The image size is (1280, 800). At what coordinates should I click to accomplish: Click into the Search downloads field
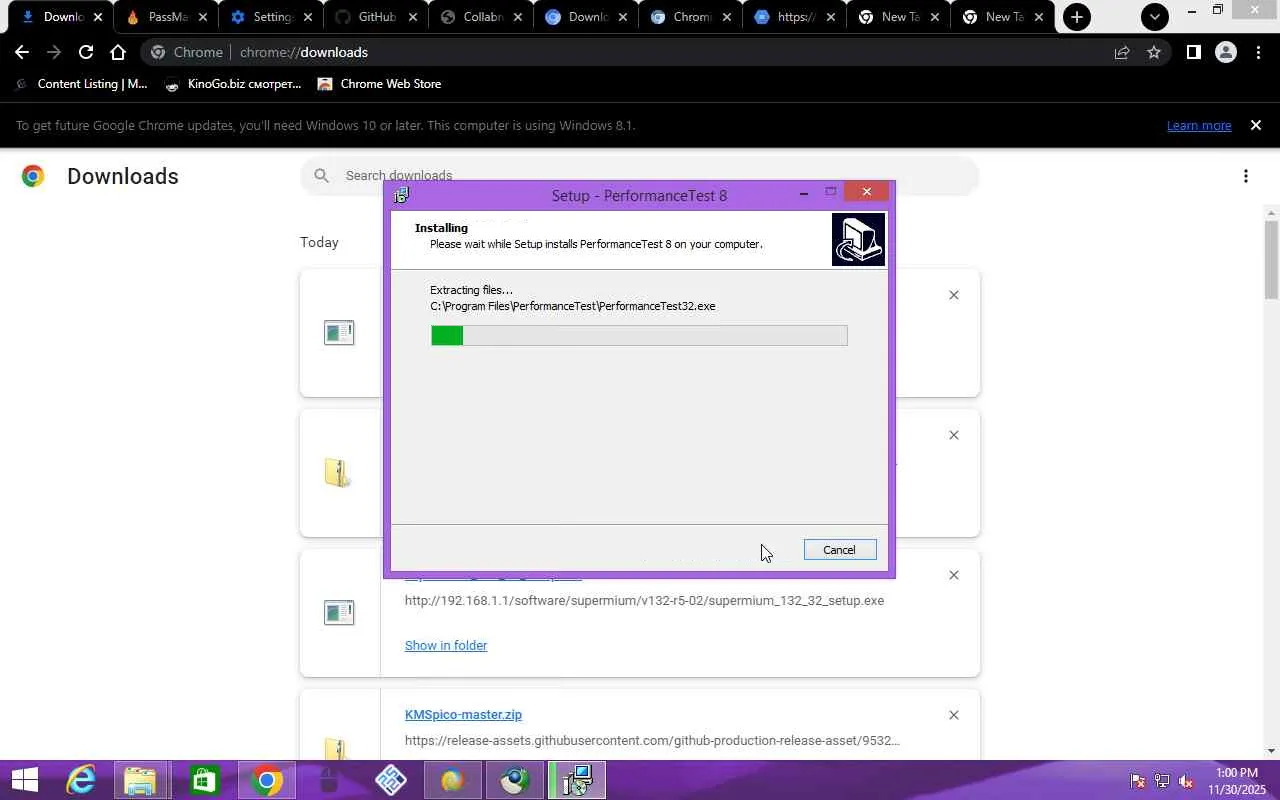(640, 176)
